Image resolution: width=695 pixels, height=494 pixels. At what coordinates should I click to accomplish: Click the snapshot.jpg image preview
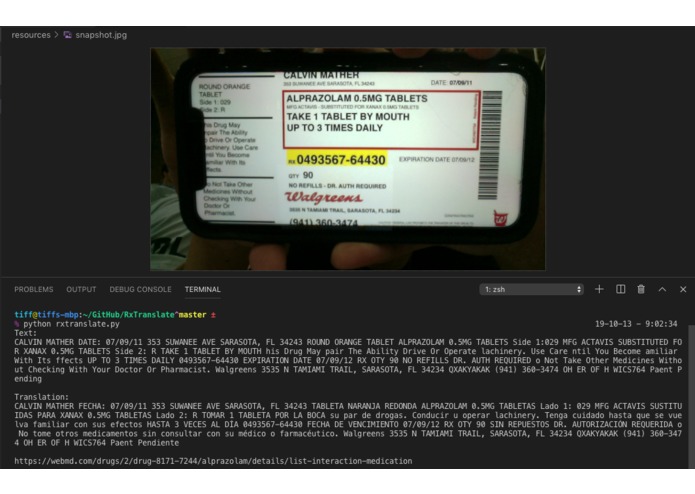click(348, 159)
